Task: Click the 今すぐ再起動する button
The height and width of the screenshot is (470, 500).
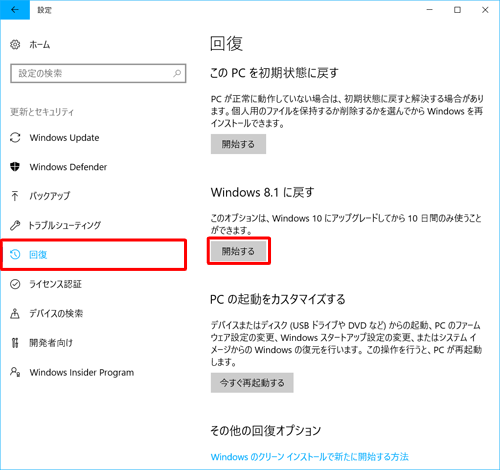Action: click(x=252, y=383)
